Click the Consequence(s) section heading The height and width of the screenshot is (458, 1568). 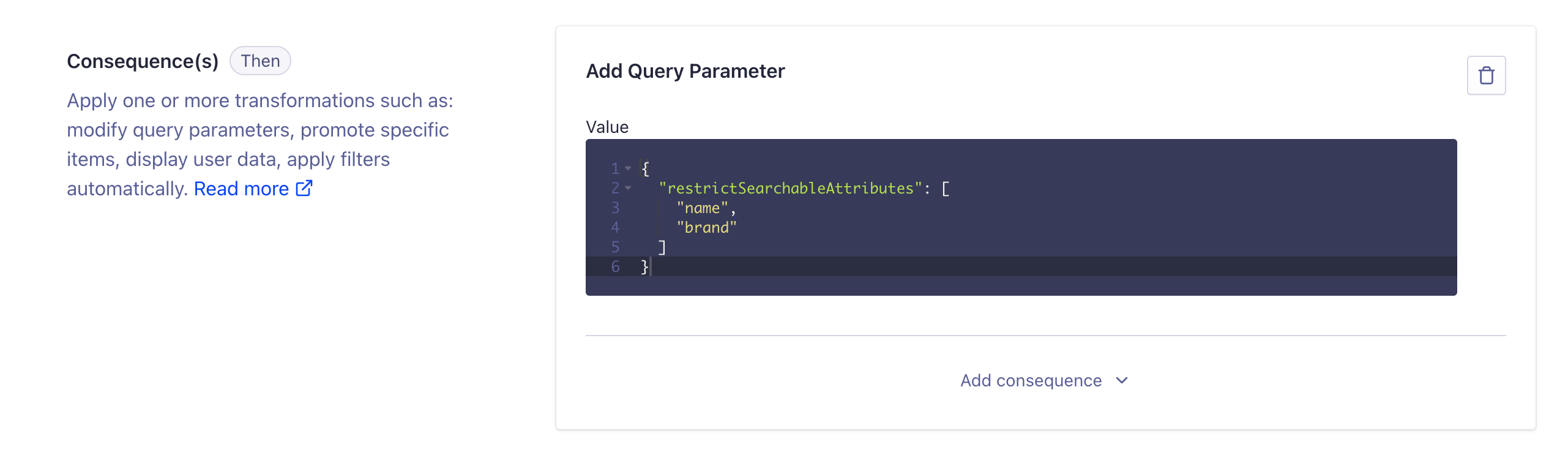pos(143,61)
